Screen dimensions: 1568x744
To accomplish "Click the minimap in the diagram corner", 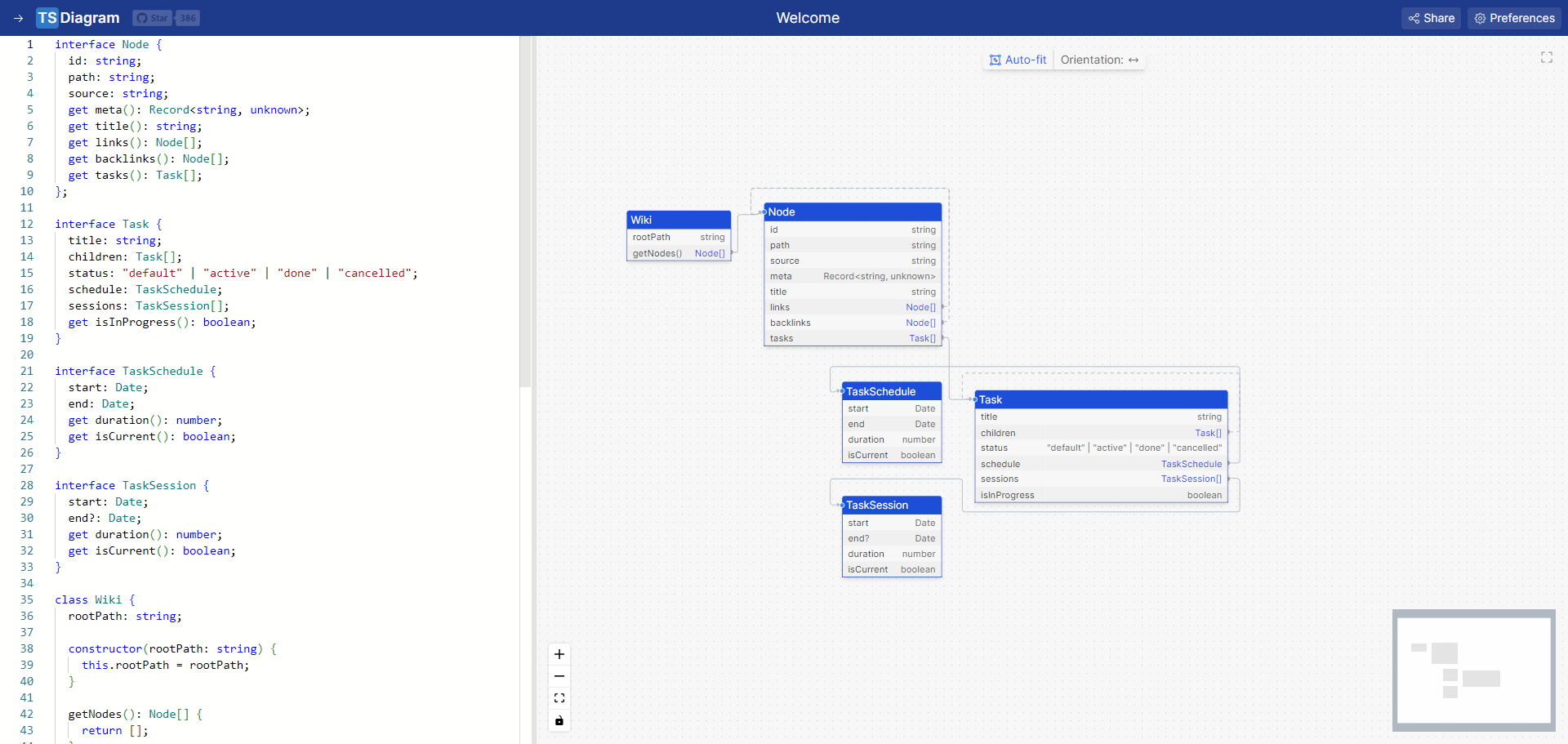I will (x=1473, y=670).
